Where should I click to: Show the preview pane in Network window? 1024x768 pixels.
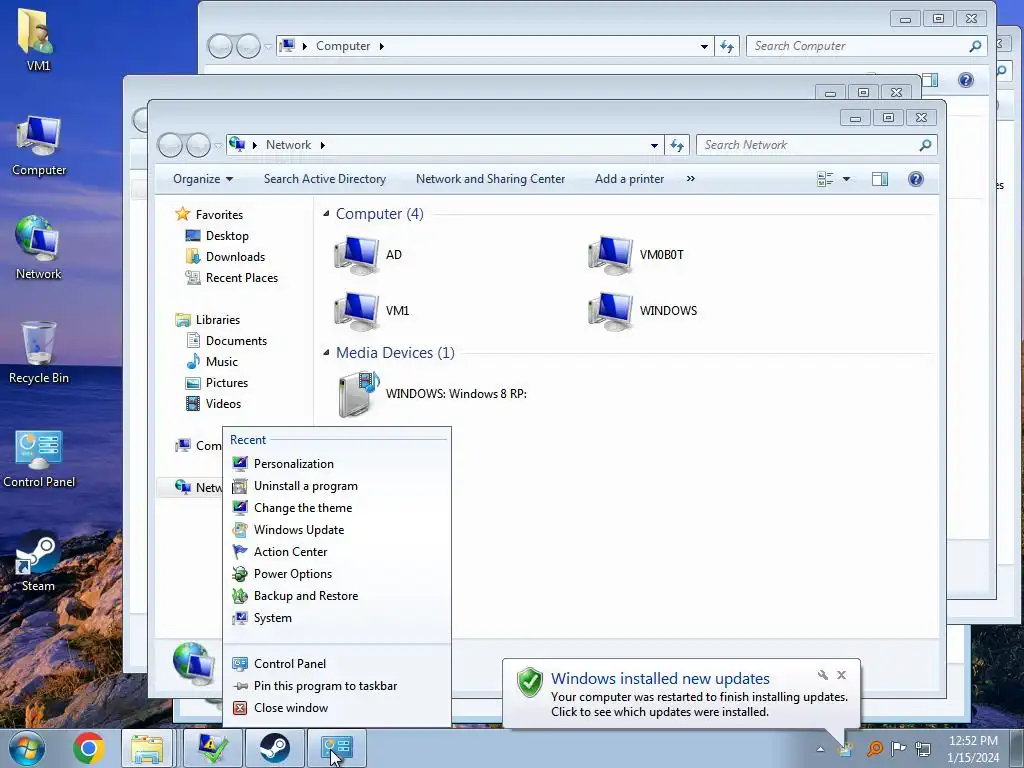point(880,179)
